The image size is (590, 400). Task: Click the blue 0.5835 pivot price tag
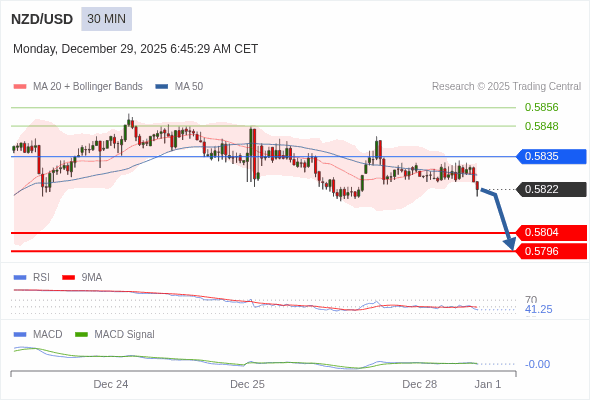(552, 156)
